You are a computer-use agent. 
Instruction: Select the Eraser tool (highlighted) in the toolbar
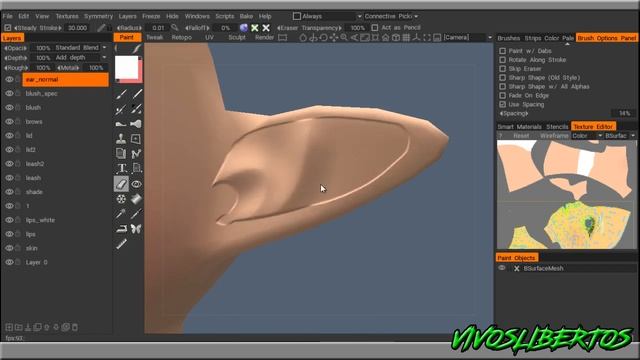(121, 184)
